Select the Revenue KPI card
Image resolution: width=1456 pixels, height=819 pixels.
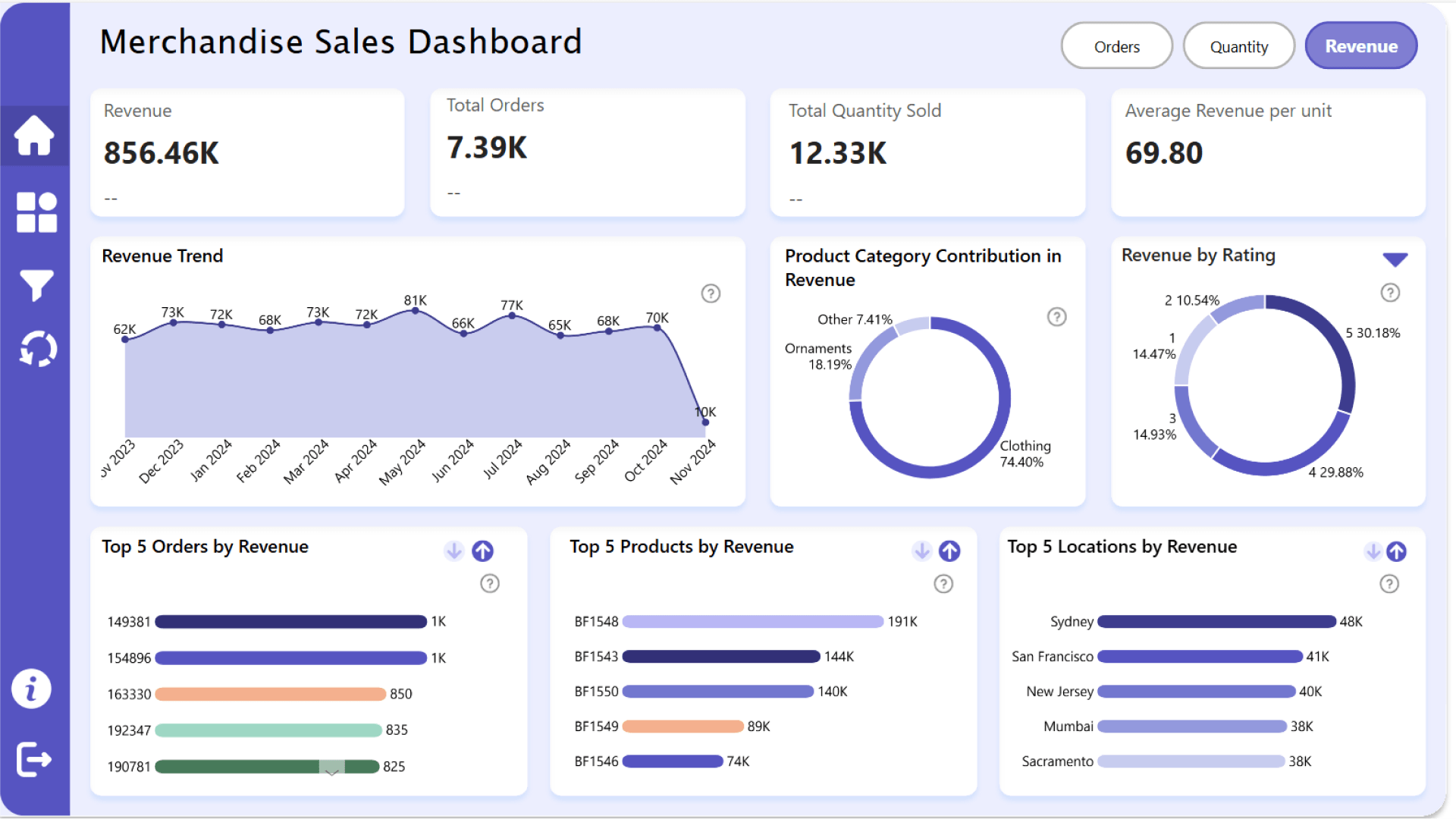tap(247, 153)
